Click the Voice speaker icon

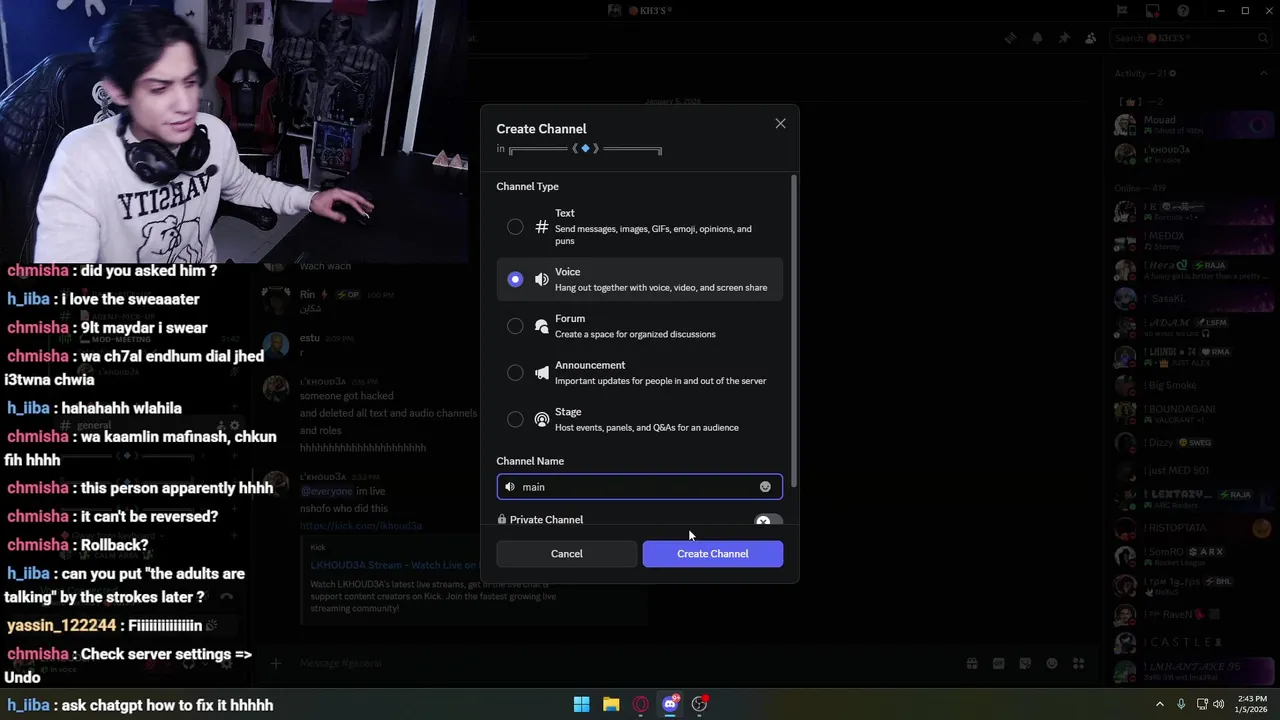542,279
